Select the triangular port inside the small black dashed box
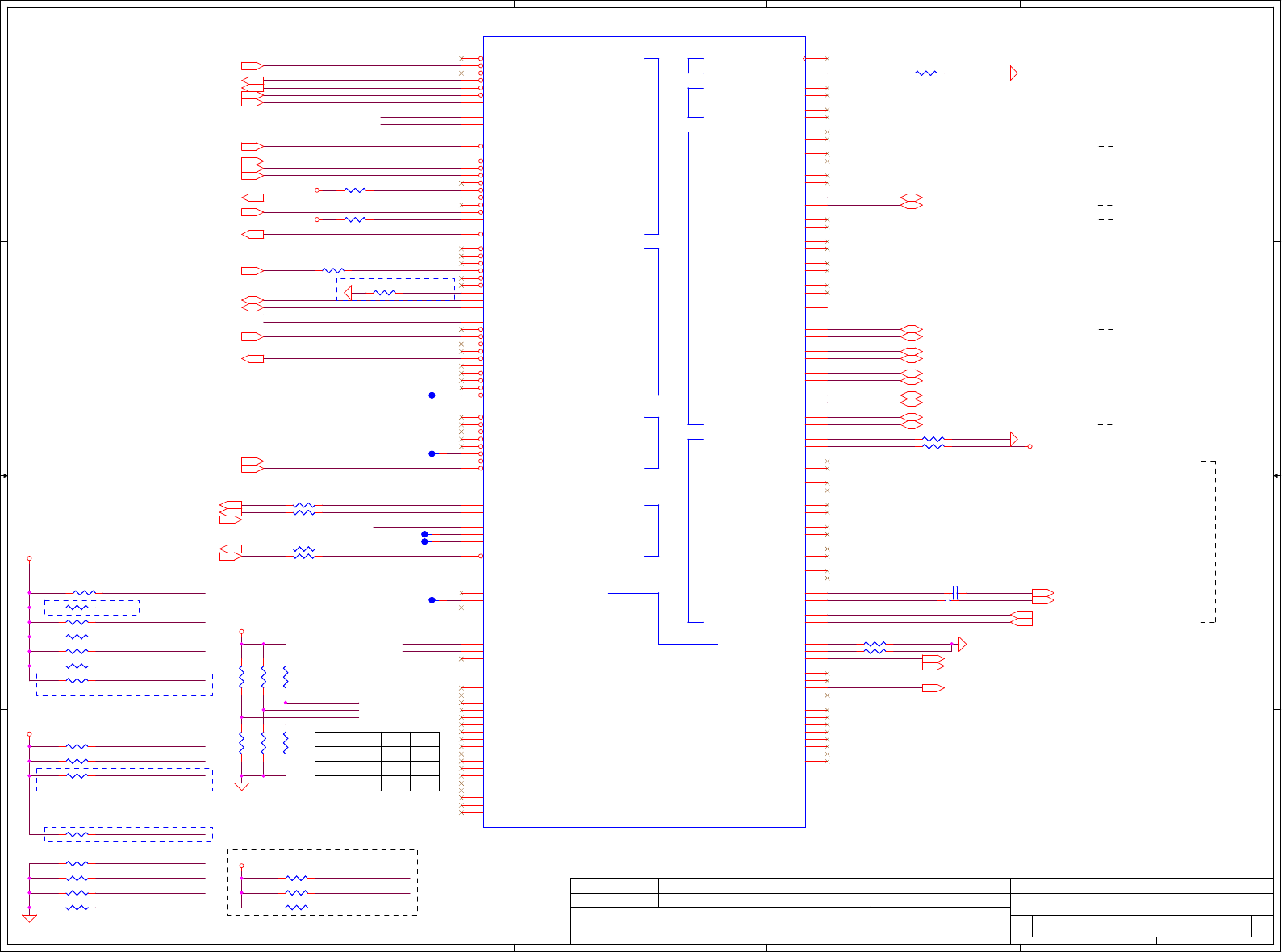This screenshot has height=952, width=1282. (348, 293)
